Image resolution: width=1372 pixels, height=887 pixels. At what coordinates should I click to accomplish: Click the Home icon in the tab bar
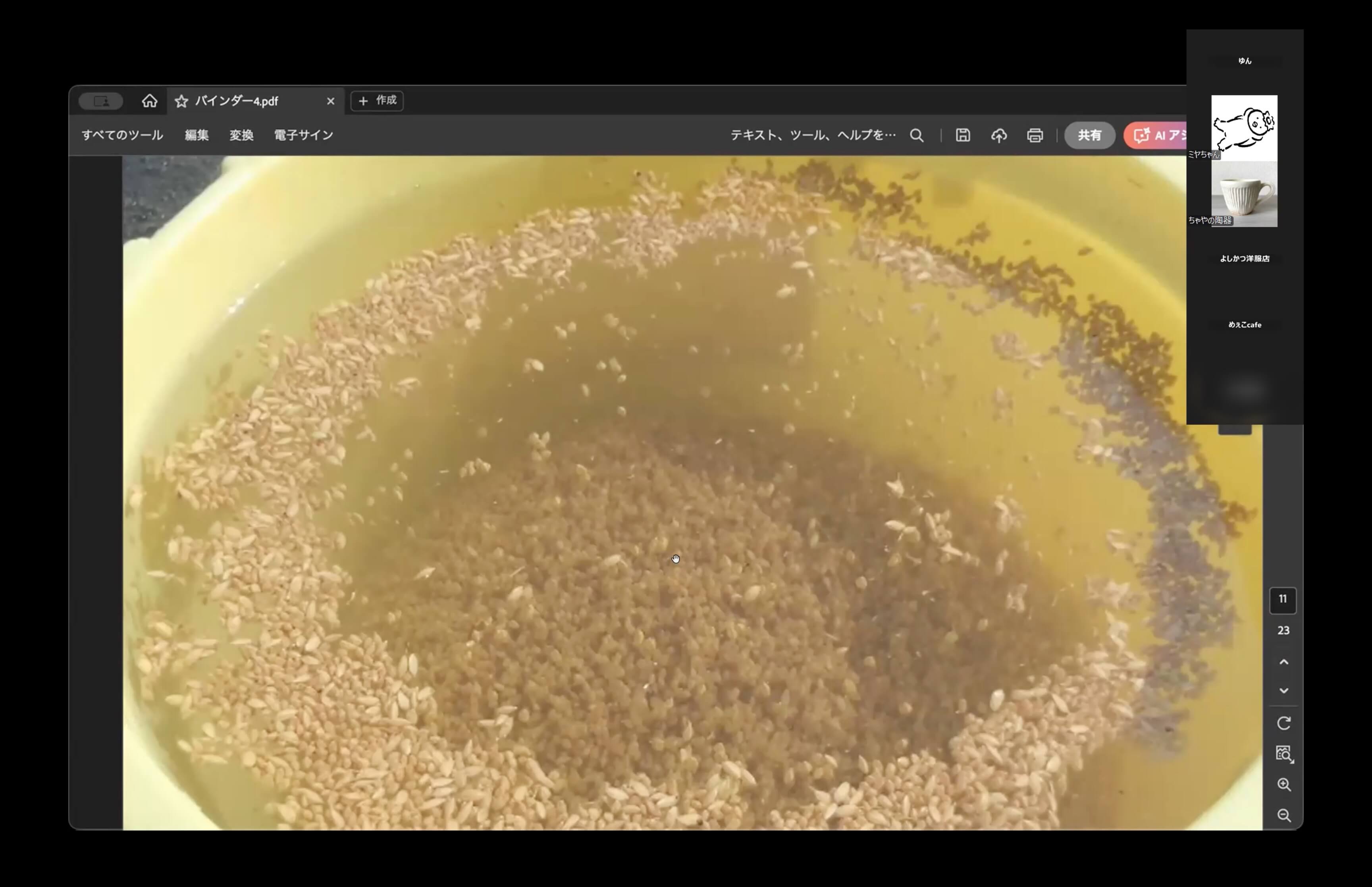[150, 101]
